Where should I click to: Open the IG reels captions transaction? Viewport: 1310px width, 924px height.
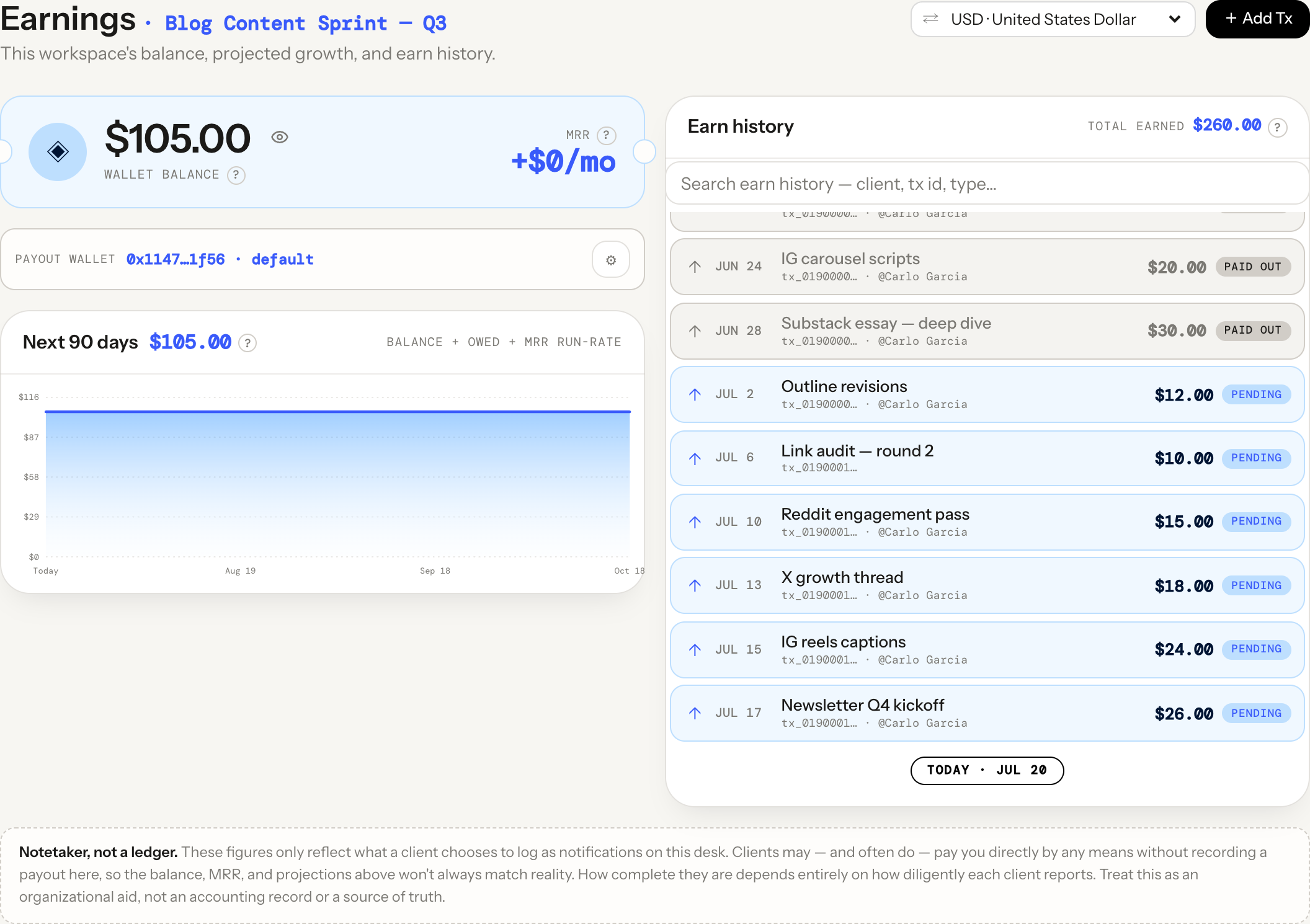coord(987,649)
